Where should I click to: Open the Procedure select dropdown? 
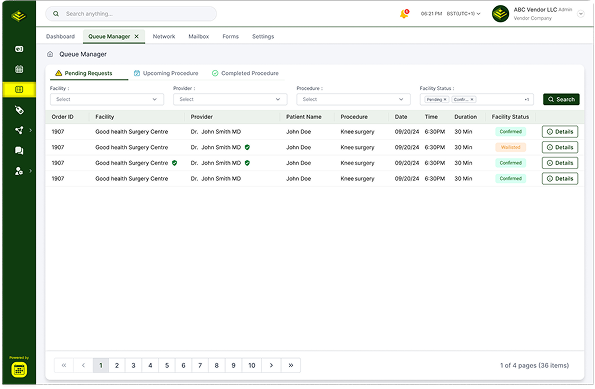(x=354, y=99)
